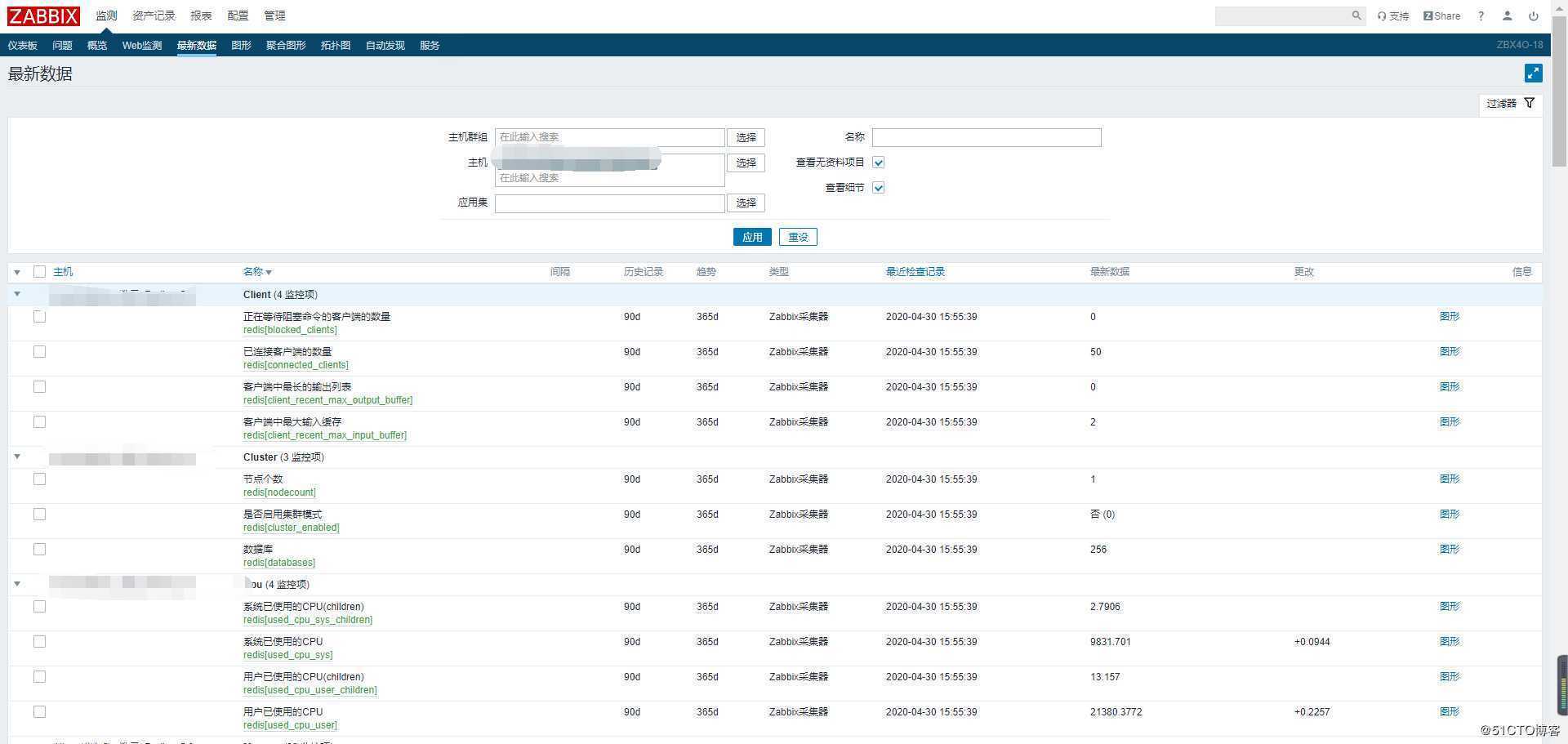Open the 监测 top menu
Viewport: 1568px width, 744px height.
(x=106, y=16)
